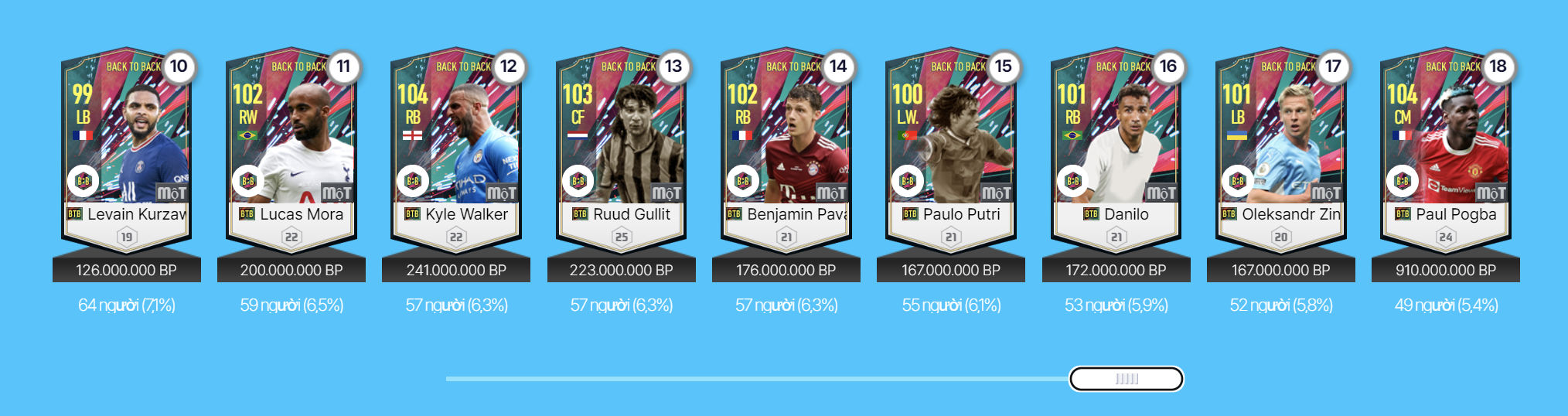Select the Benjamin Pavard card image
This screenshot has height=416, width=1568.
(x=786, y=151)
